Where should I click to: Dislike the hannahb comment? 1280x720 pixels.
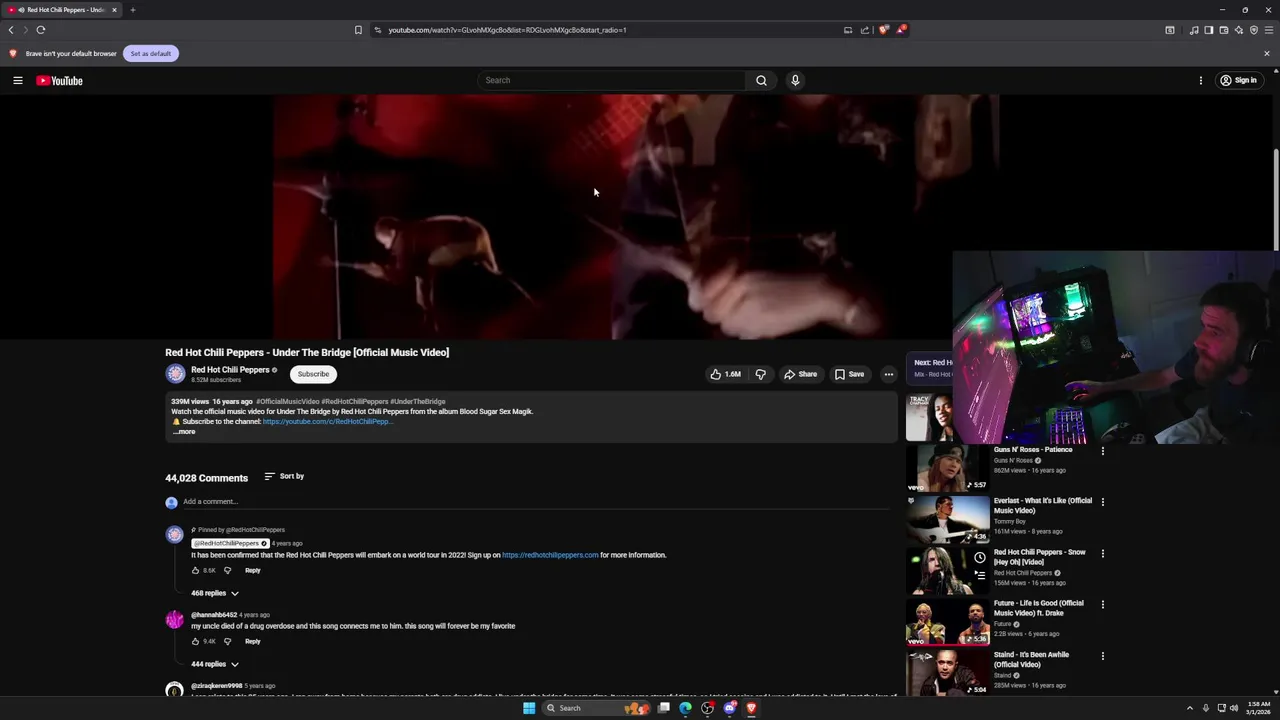pyautogui.click(x=227, y=641)
